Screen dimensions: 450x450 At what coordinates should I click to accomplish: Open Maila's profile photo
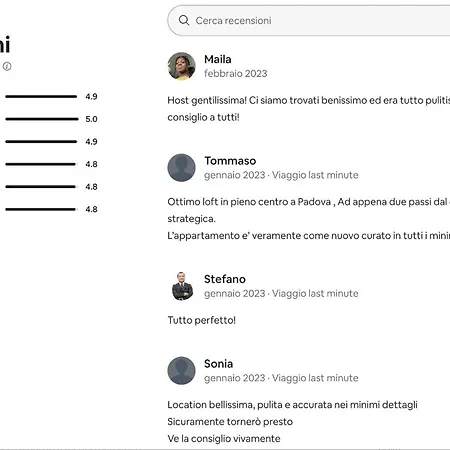(181, 66)
